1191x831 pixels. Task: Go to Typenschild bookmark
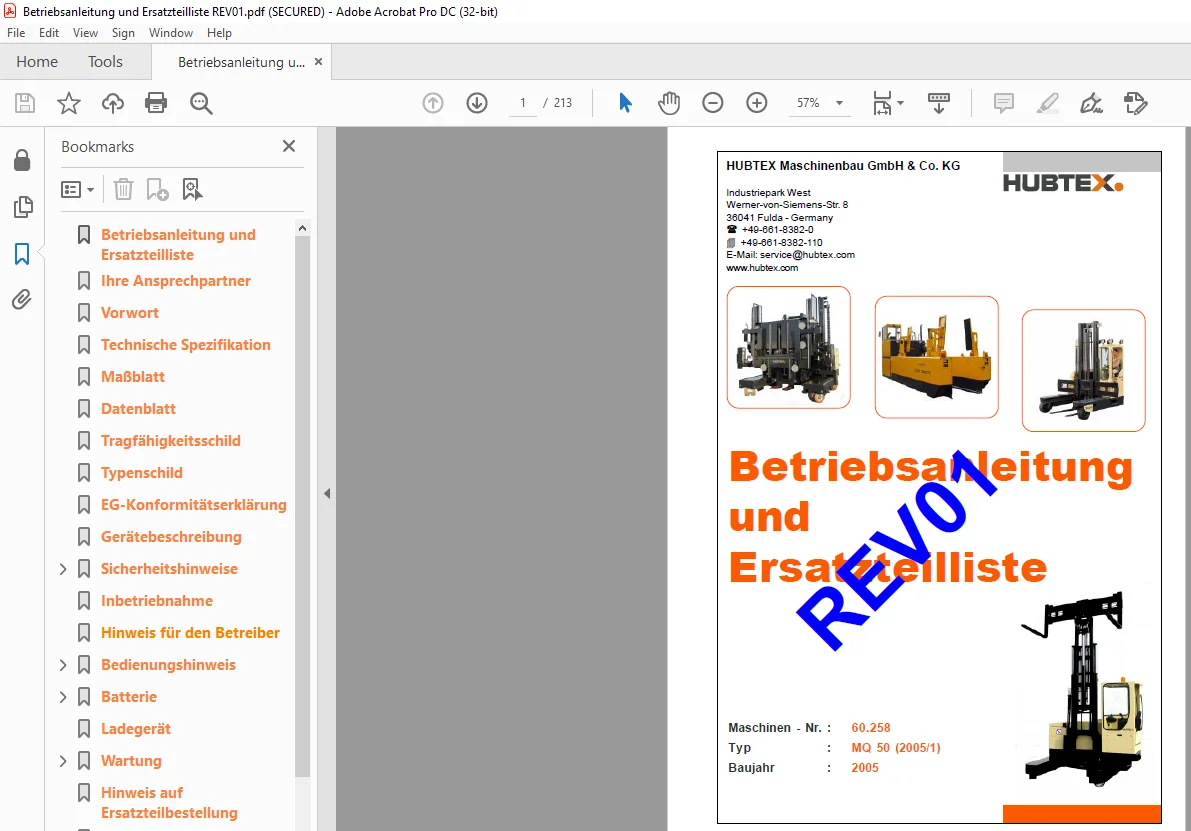point(142,472)
